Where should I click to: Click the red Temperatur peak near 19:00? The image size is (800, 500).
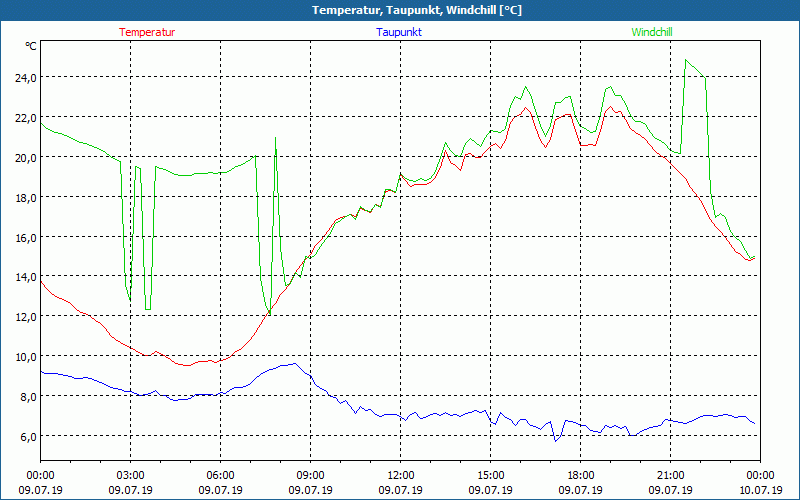pos(611,107)
